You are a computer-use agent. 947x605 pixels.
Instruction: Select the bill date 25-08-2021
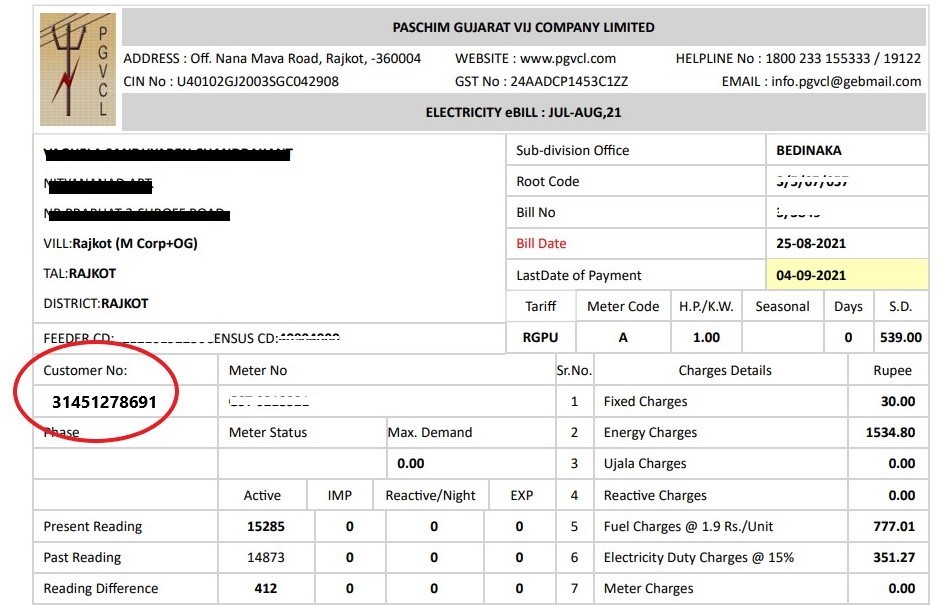[811, 243]
